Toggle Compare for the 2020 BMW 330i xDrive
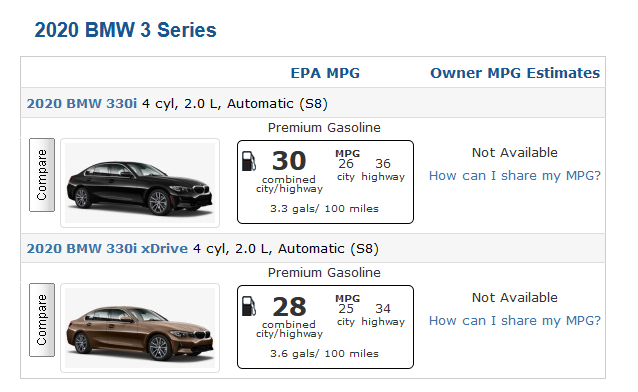 [42, 320]
